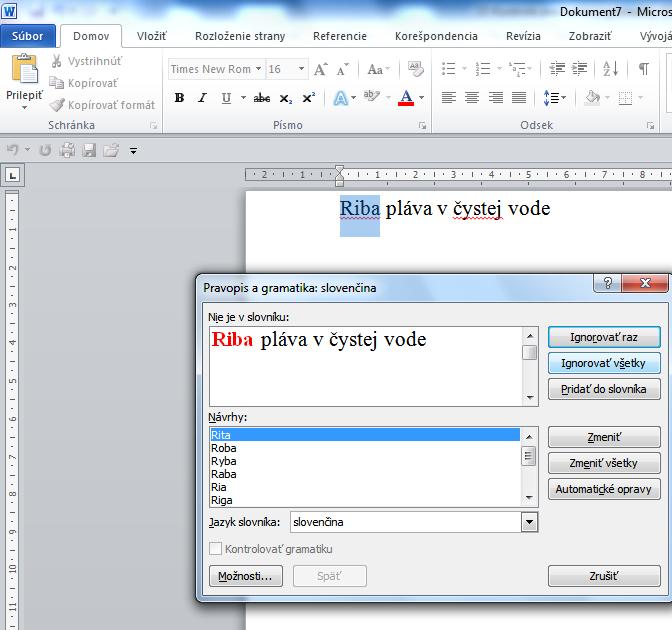This screenshot has width=672, height=630.
Task: Open the Font Color dropdown arrow
Action: 422,98
